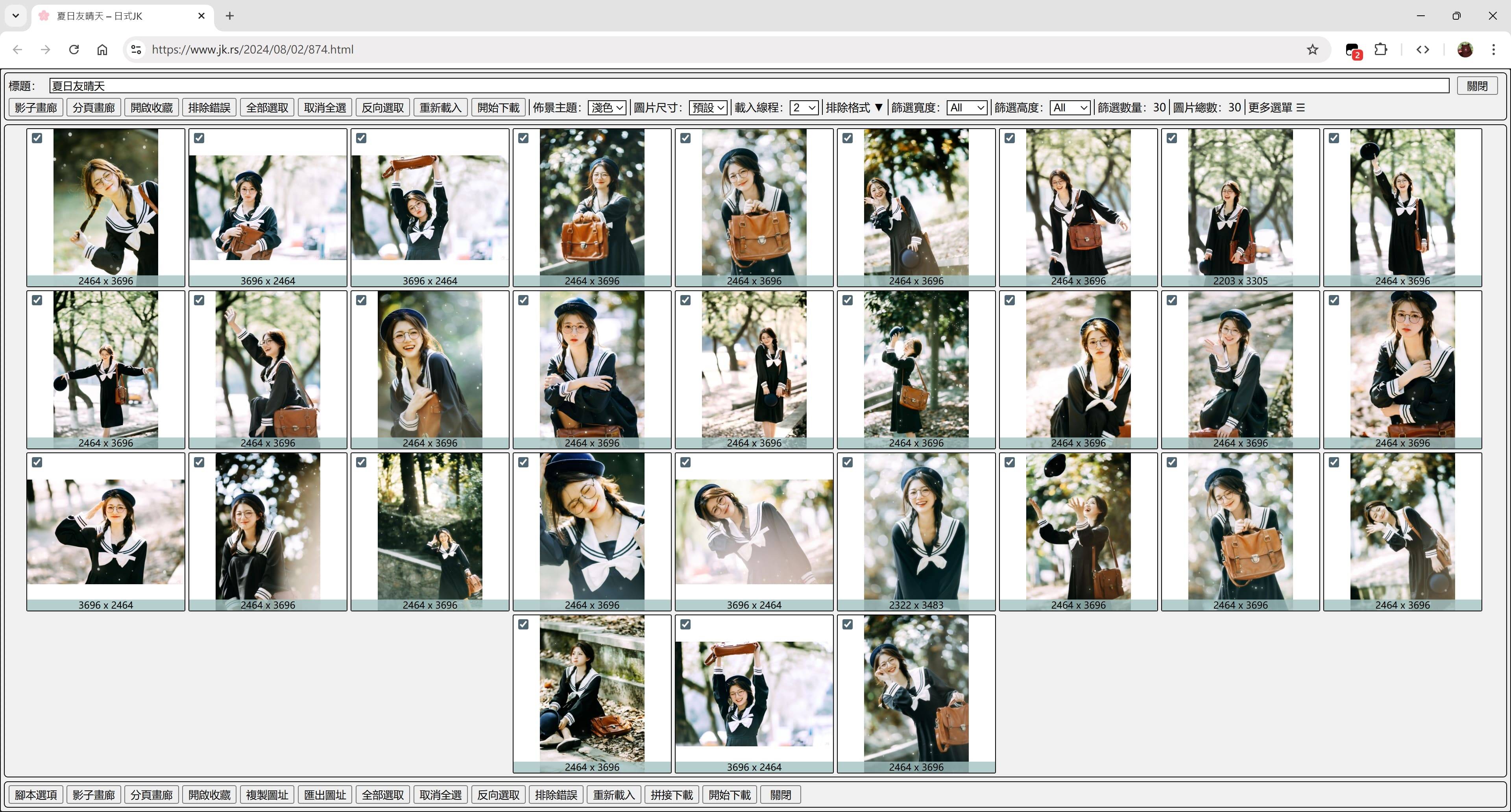Open the browser profile avatar

1465,49
